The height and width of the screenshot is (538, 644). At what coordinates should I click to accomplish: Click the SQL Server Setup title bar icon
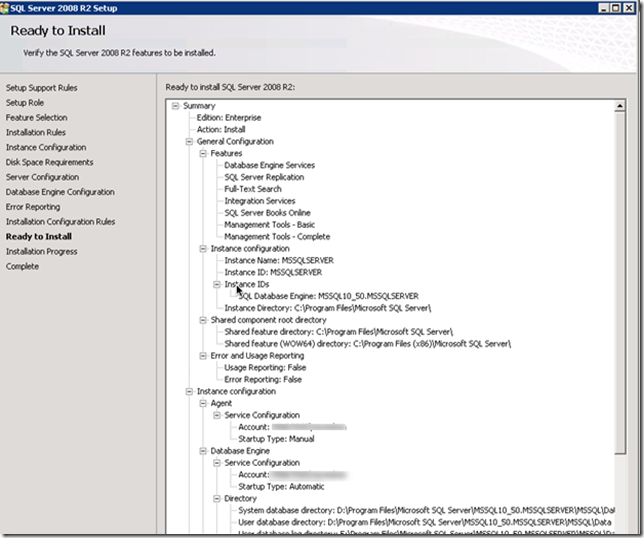5,8
